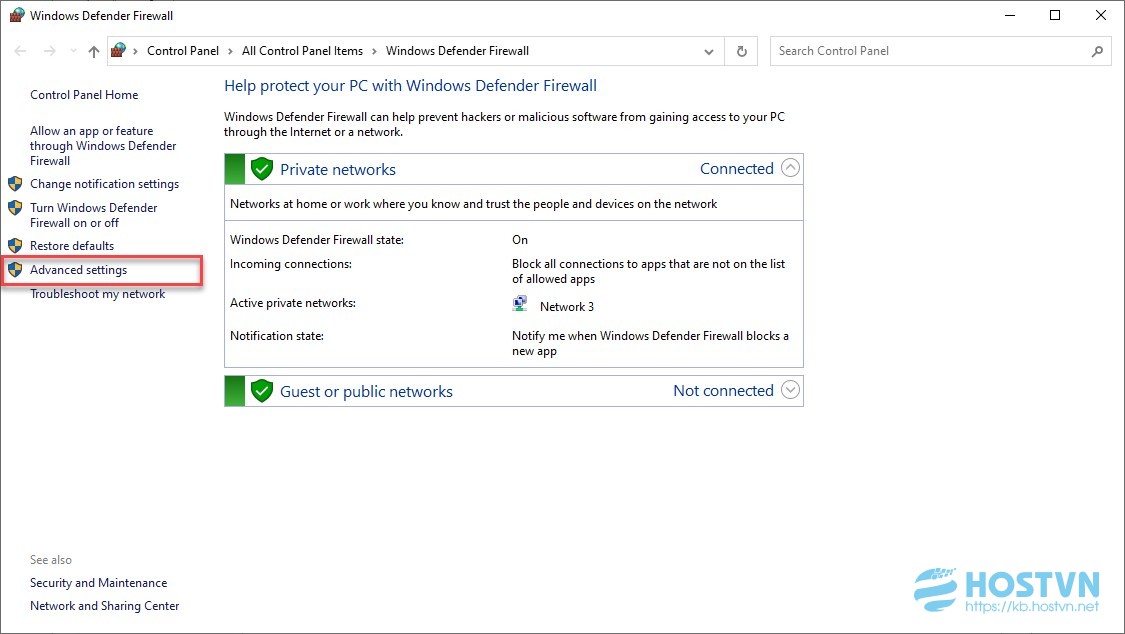
Task: Expand the chevron before the Control Panel breadcrumb
Action: pyautogui.click(x=135, y=52)
